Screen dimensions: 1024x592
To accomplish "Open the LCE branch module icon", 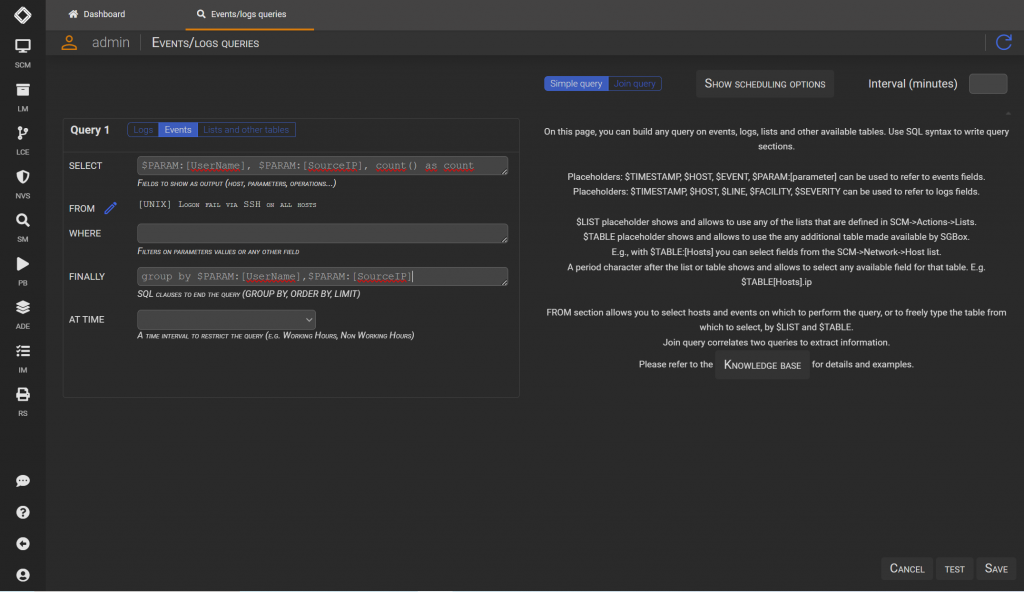I will click(x=22, y=133).
